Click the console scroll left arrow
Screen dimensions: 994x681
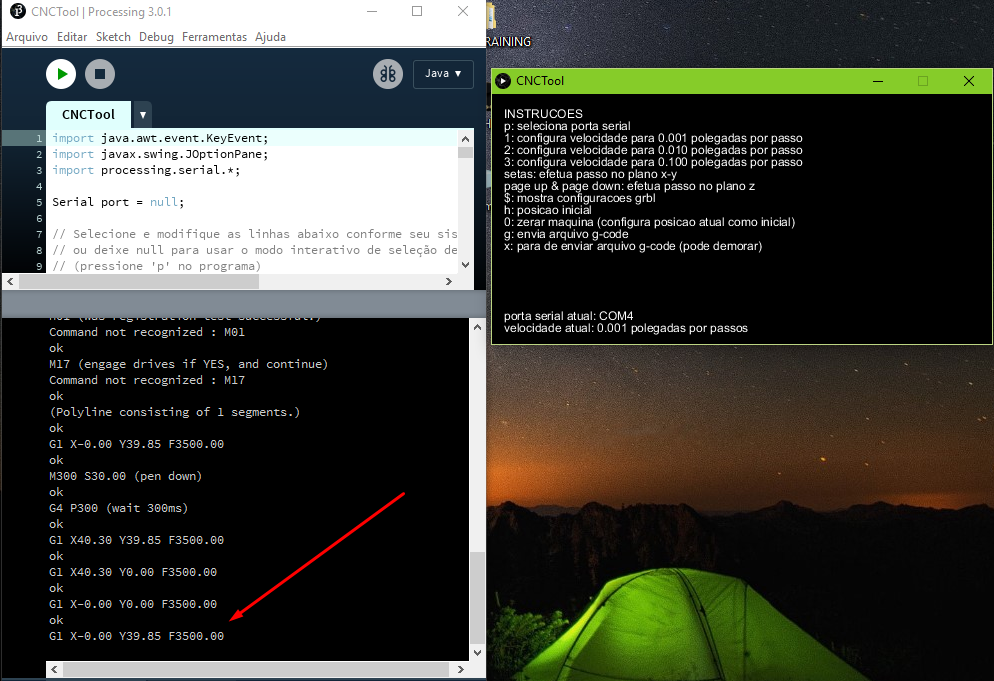55,669
